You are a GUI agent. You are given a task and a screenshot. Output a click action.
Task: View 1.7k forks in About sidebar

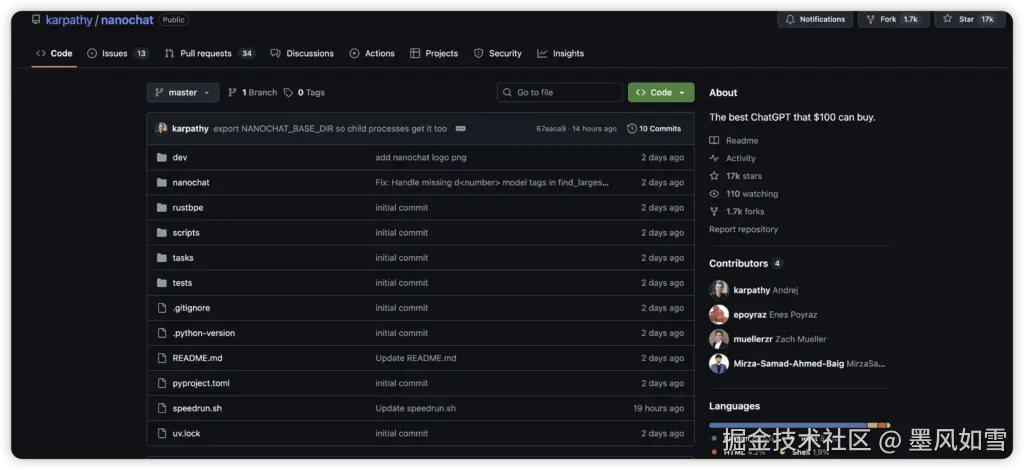click(737, 212)
